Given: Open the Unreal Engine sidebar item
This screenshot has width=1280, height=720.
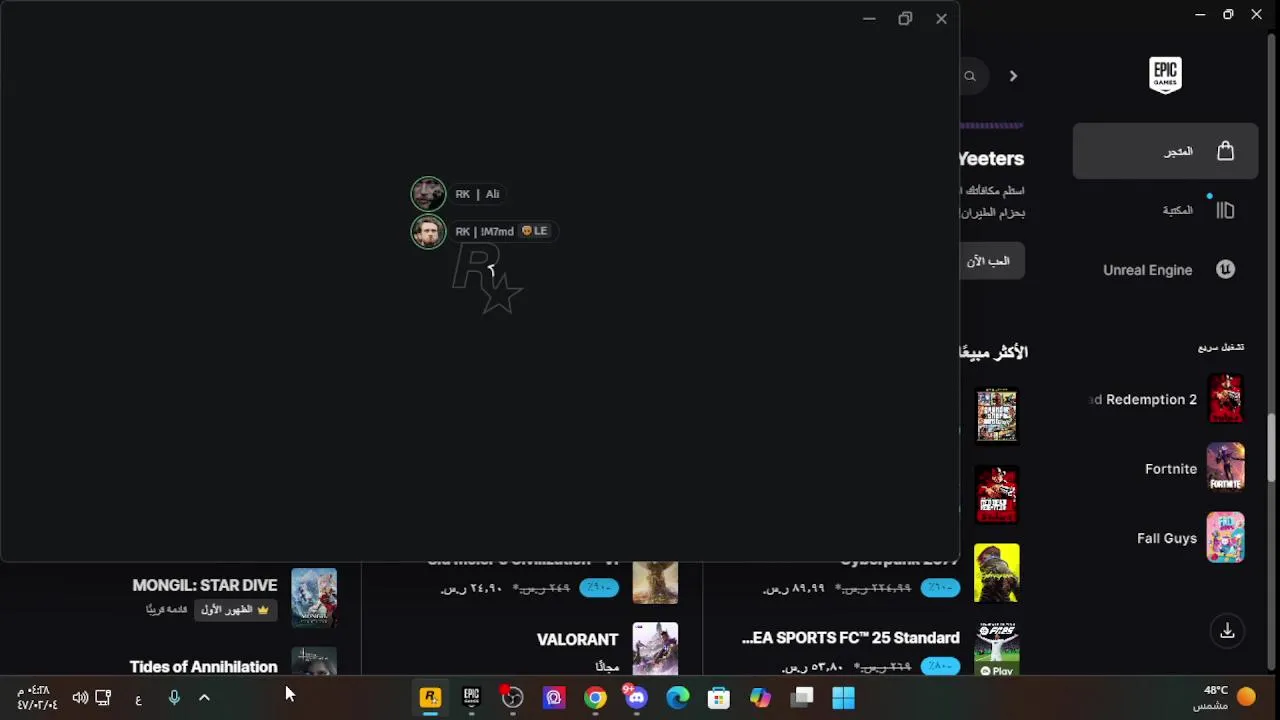Looking at the screenshot, I should (1165, 270).
